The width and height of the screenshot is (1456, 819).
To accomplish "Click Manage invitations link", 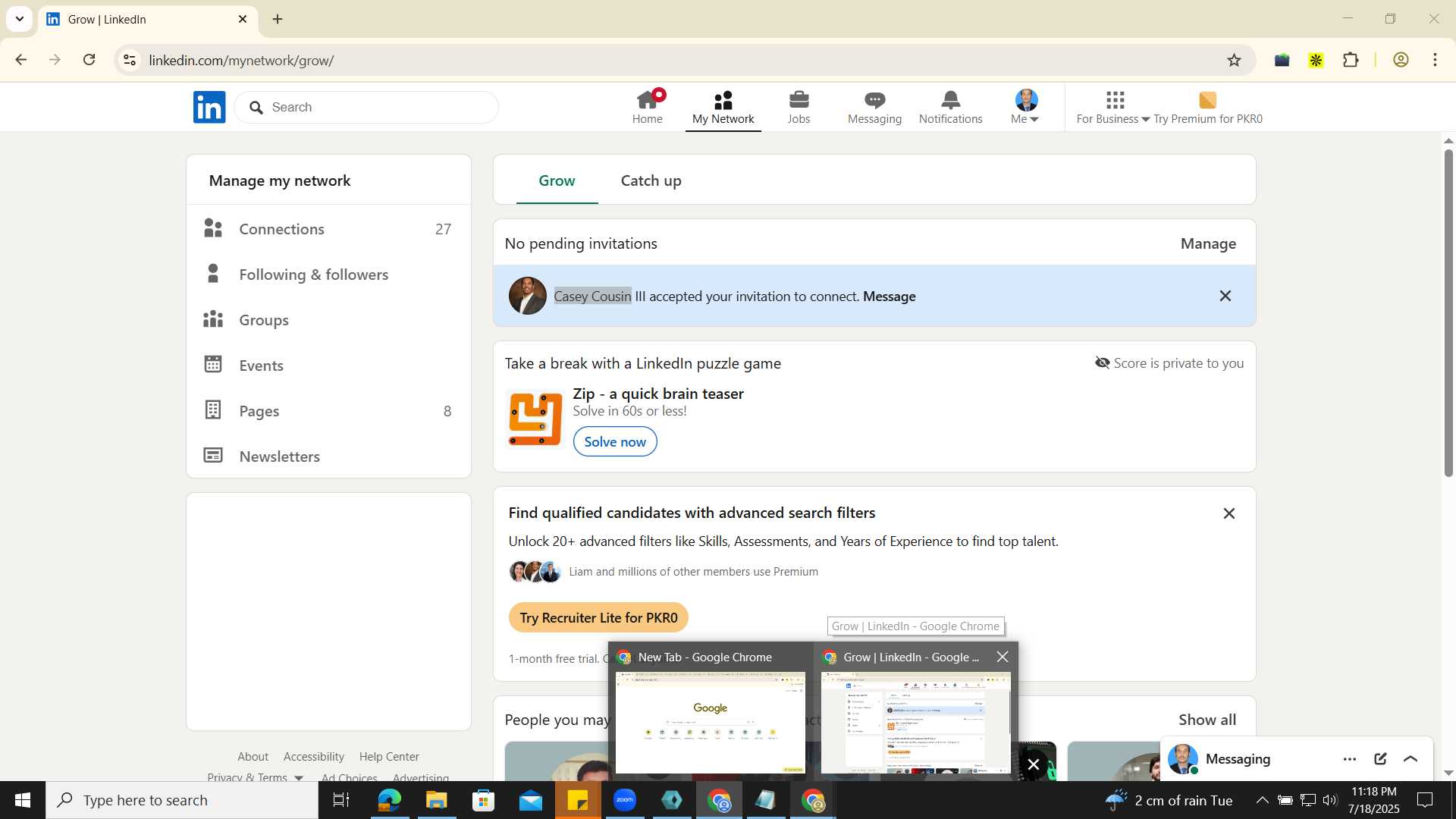I will point(1208,243).
